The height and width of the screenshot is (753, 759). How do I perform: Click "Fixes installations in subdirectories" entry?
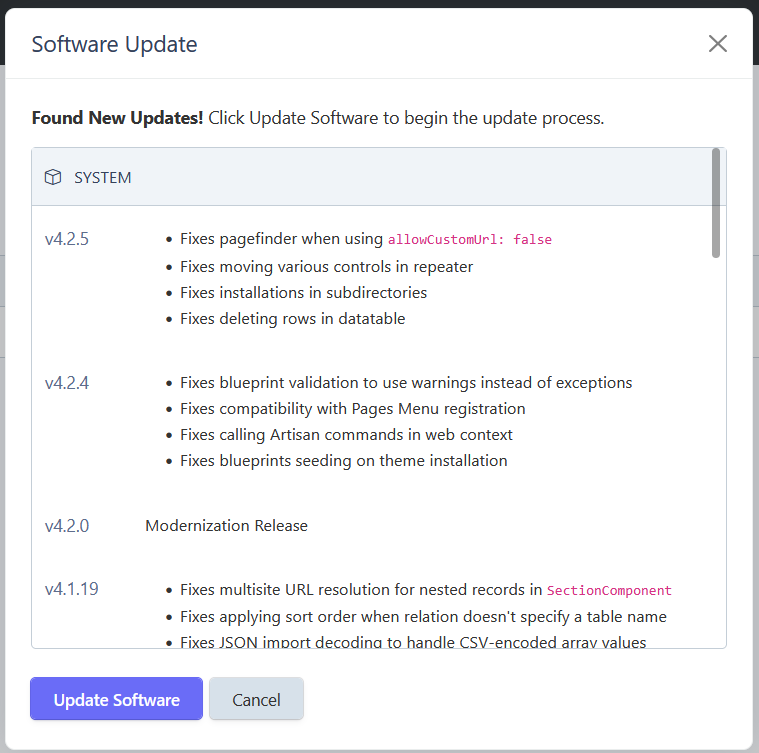(303, 293)
